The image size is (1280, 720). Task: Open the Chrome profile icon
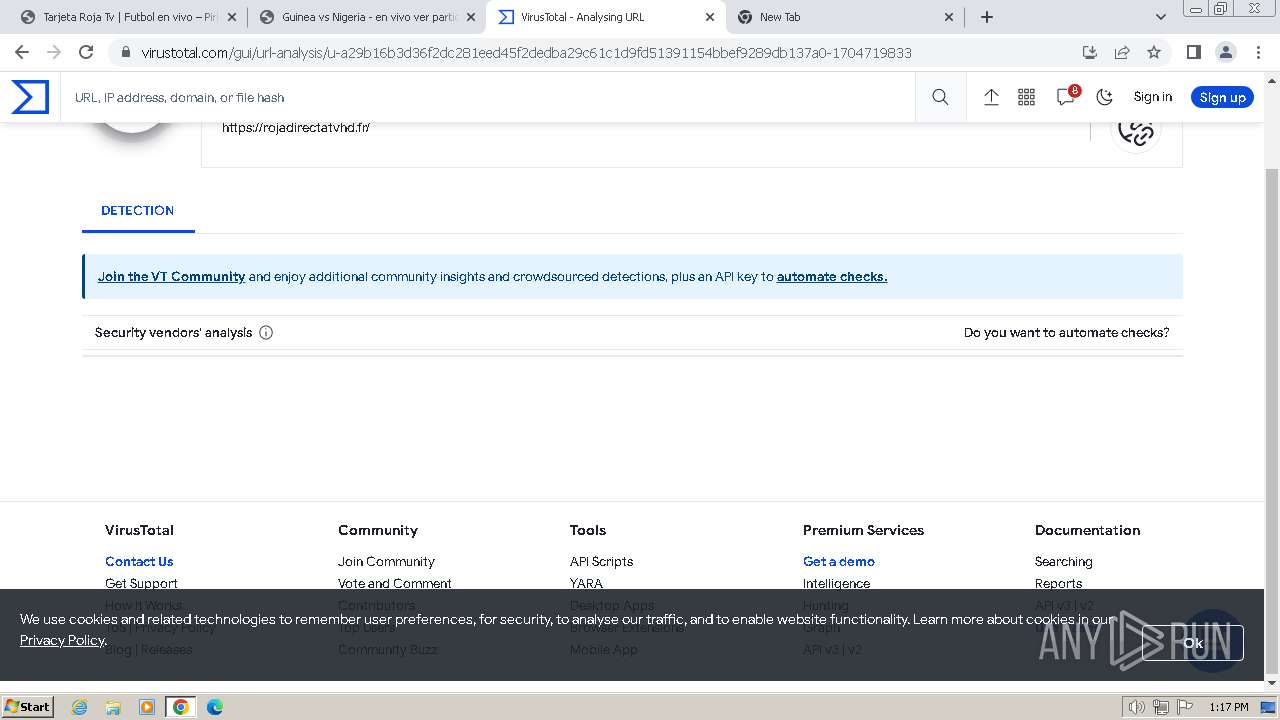1226,53
